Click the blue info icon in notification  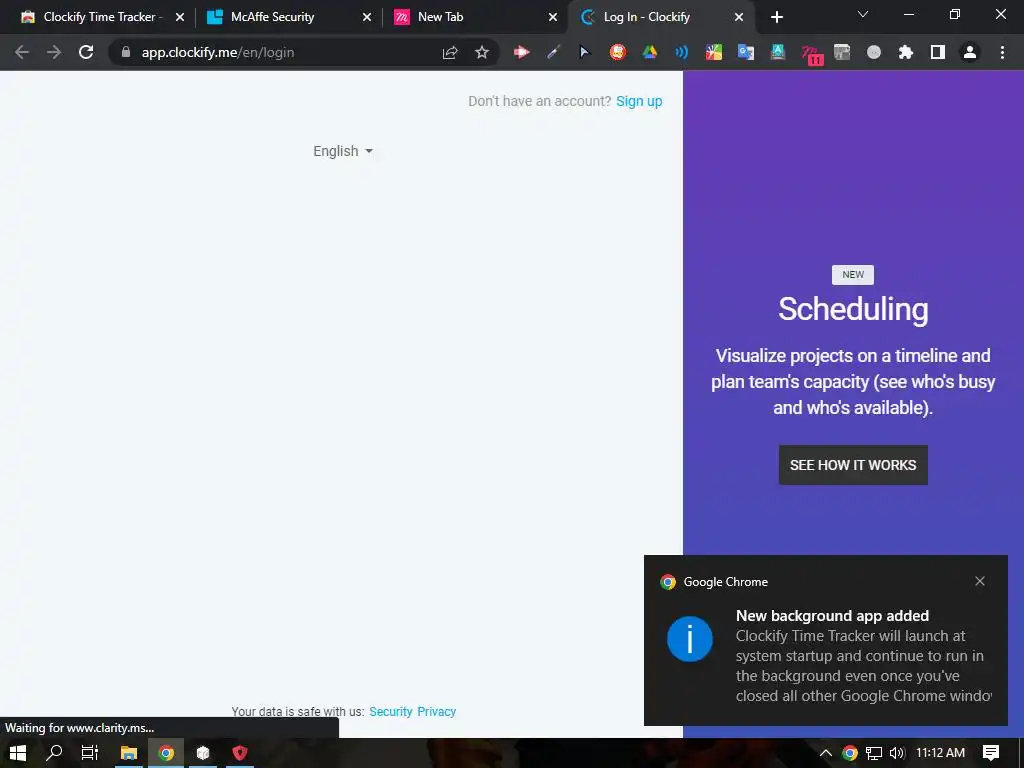pos(690,639)
